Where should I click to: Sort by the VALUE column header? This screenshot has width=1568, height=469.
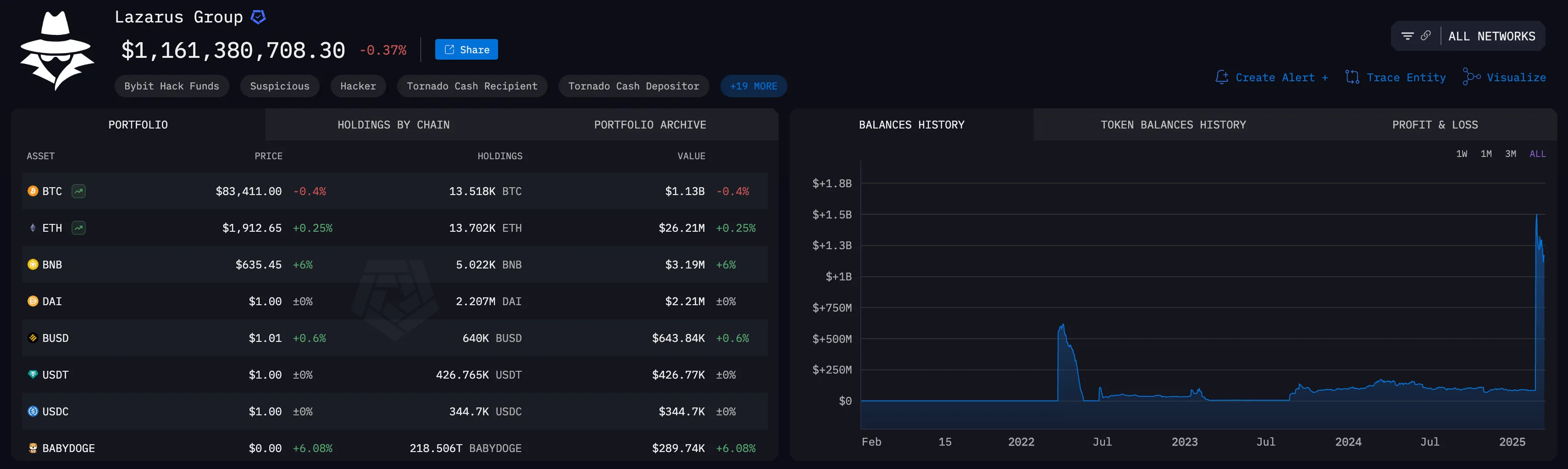point(692,156)
